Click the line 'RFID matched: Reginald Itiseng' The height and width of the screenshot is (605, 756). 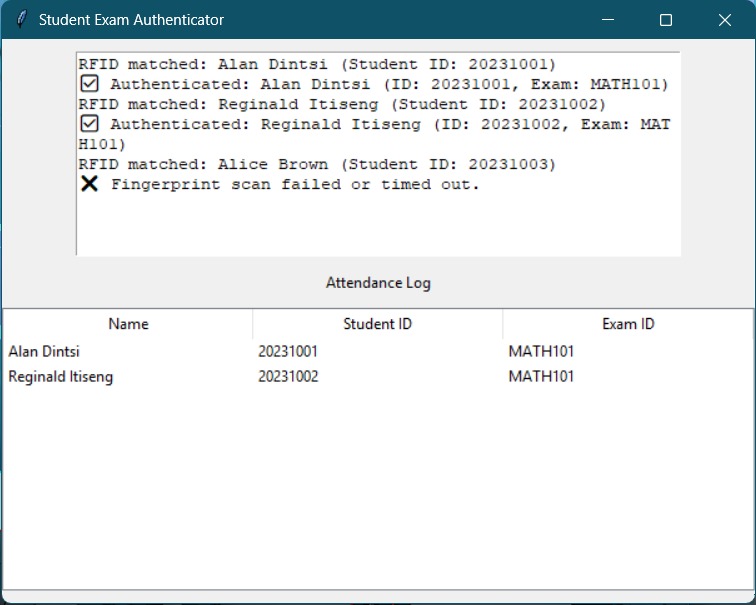click(x=342, y=104)
